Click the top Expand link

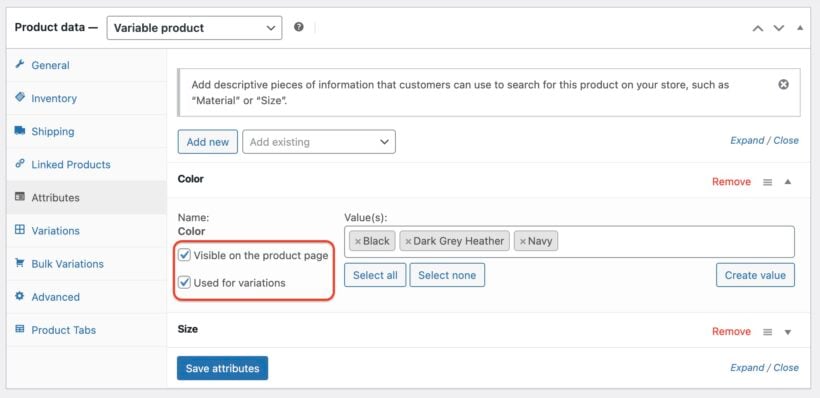[746, 140]
